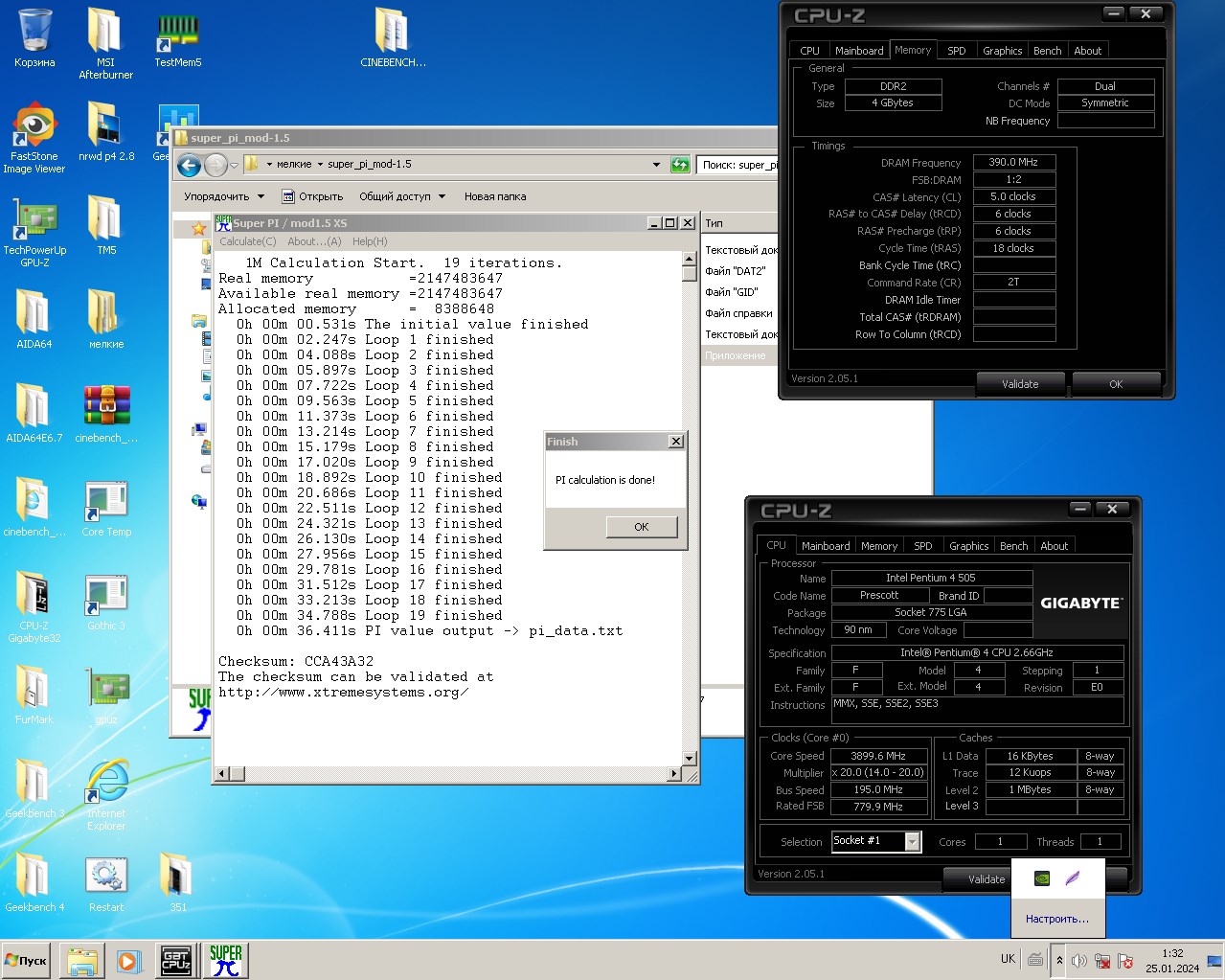The height and width of the screenshot is (980, 1225).
Task: Expand the Общий доступ dropdown menu
Action: click(402, 196)
